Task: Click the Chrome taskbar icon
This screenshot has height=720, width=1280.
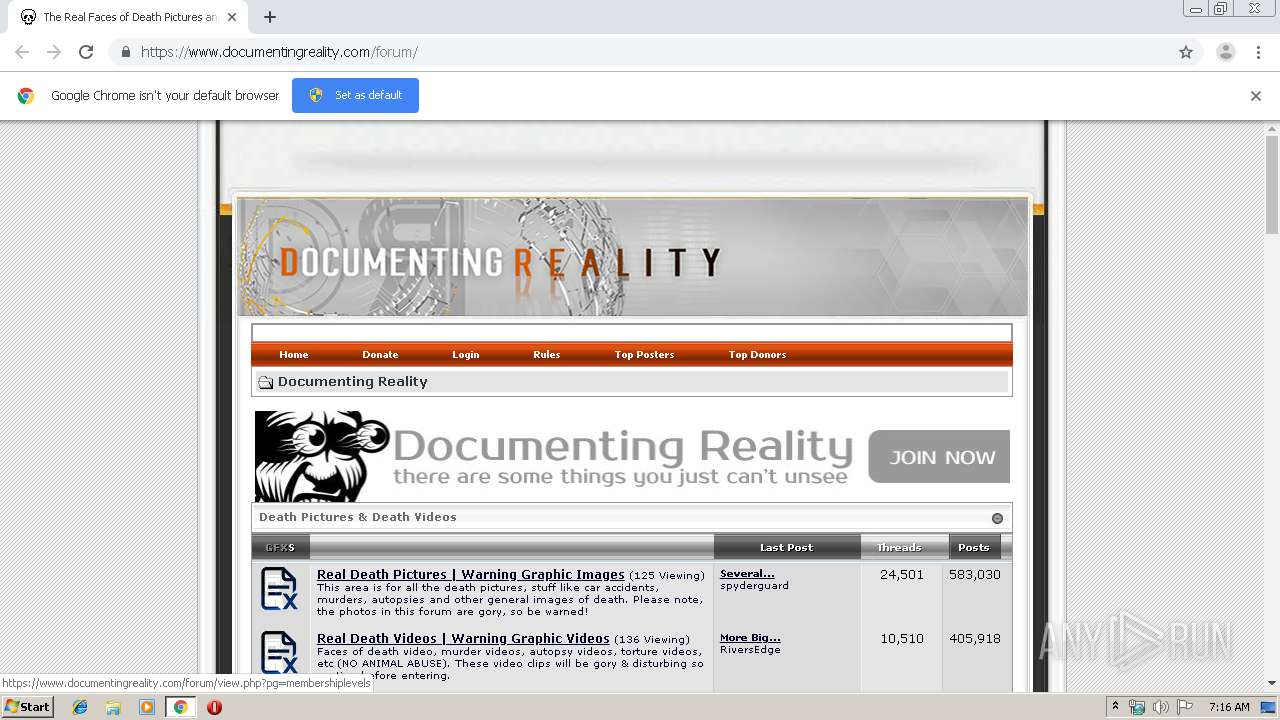Action: [x=180, y=707]
